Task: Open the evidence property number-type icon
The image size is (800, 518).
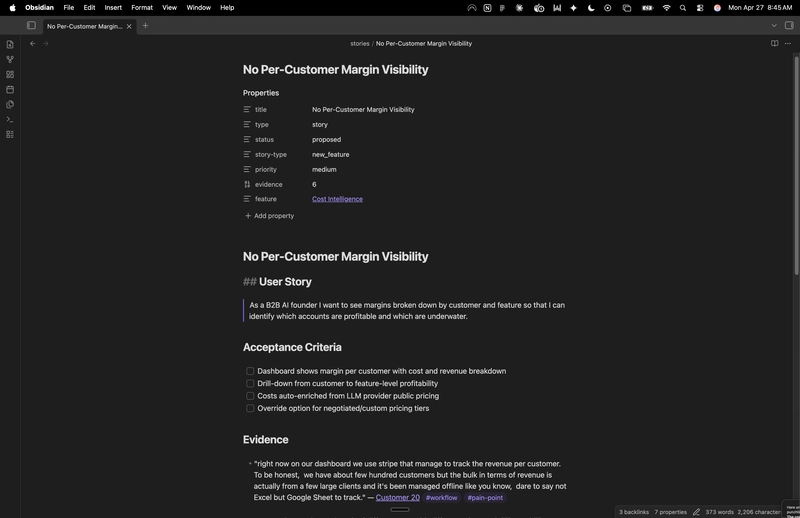Action: tap(247, 184)
